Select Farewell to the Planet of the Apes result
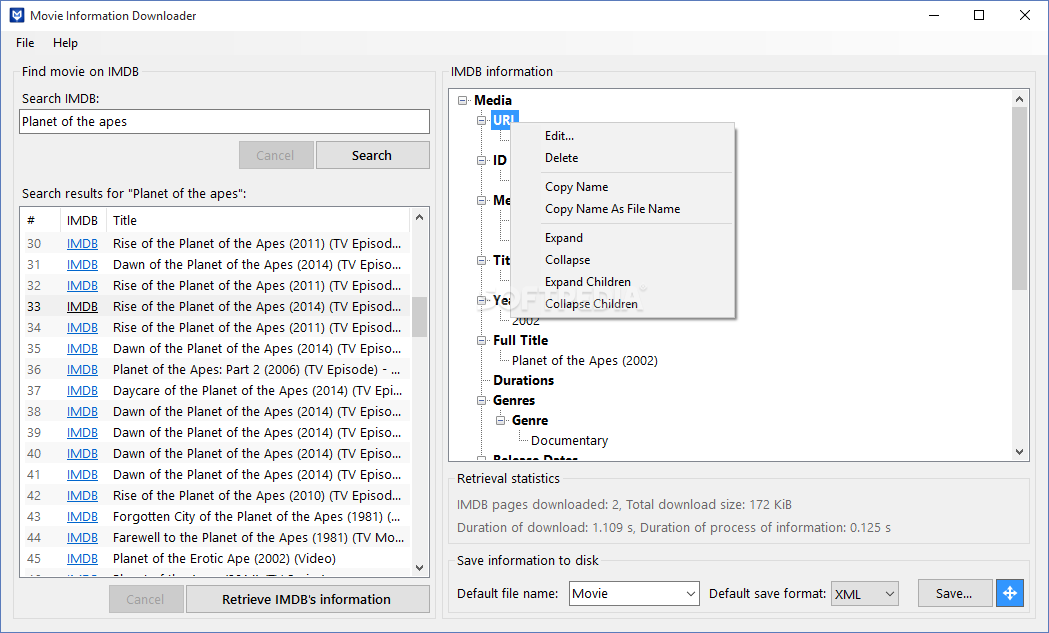The image size is (1049, 633). pyautogui.click(x=258, y=538)
